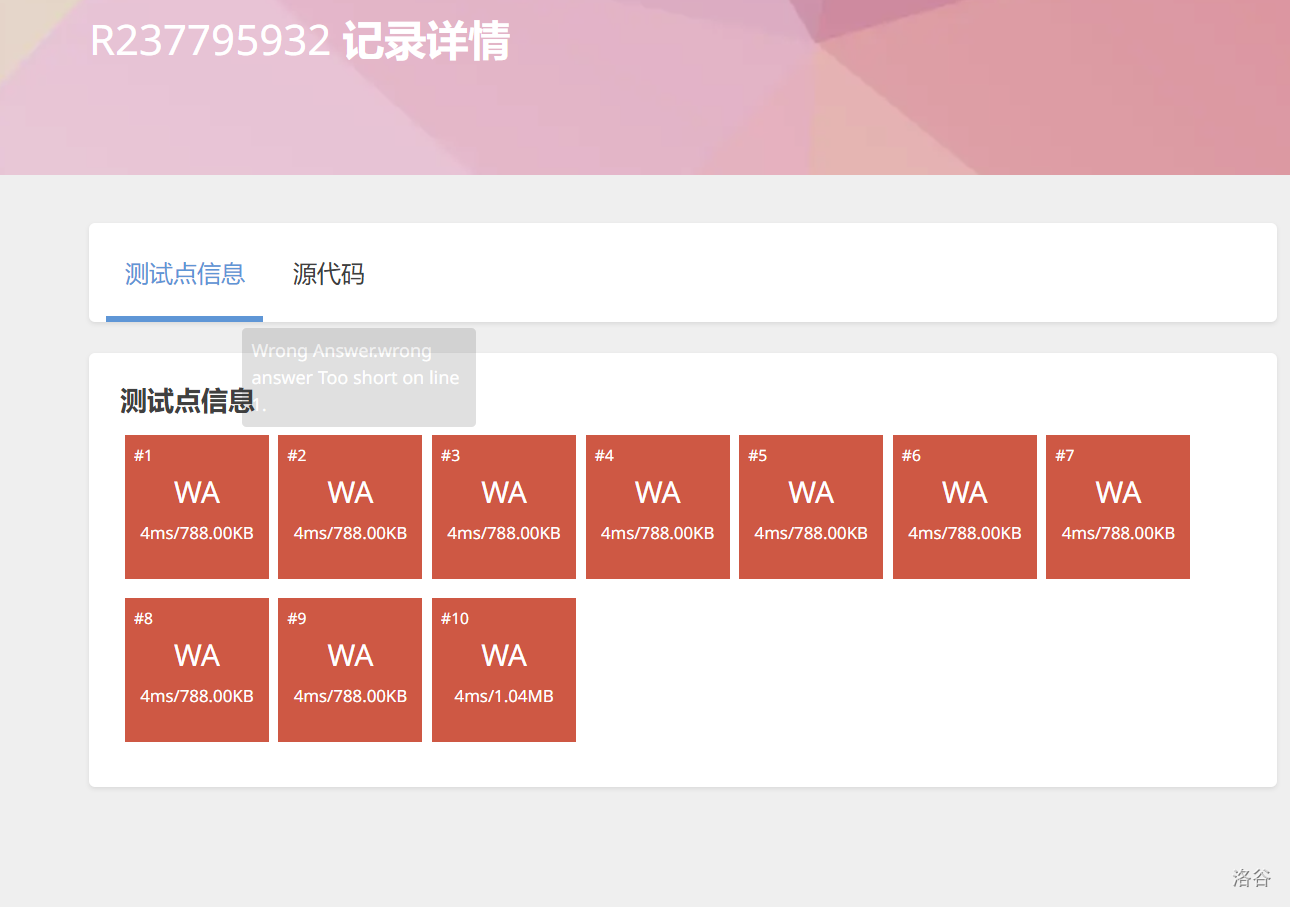Open test point #1 WA tile
Viewport: 1290px width, 907px height.
tap(197, 506)
